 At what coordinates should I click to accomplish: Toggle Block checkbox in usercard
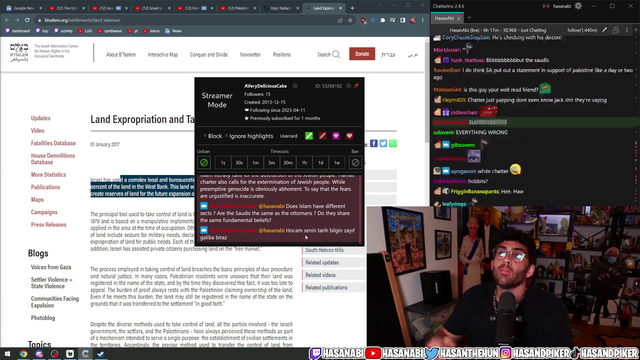click(x=213, y=136)
